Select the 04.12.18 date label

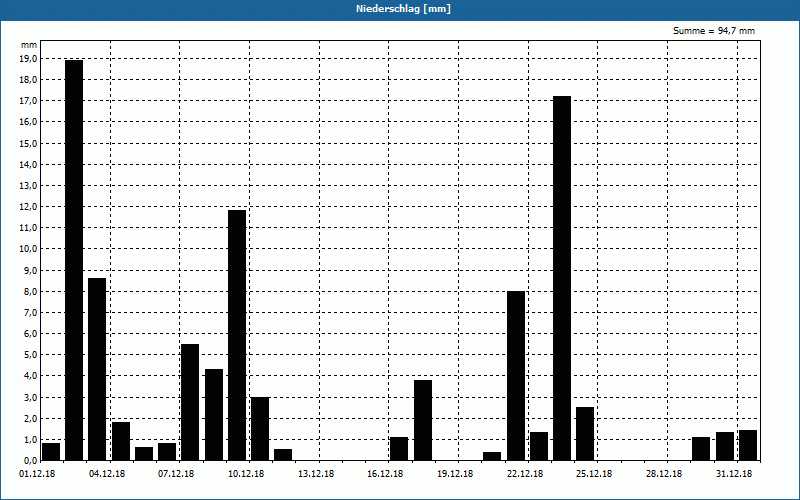(x=107, y=474)
